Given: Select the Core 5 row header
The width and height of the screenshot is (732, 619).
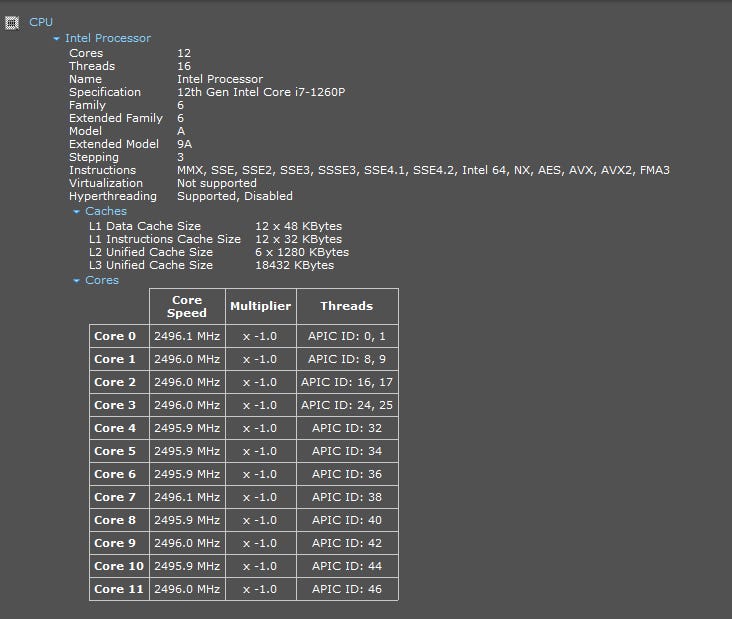Looking at the screenshot, I should (119, 451).
